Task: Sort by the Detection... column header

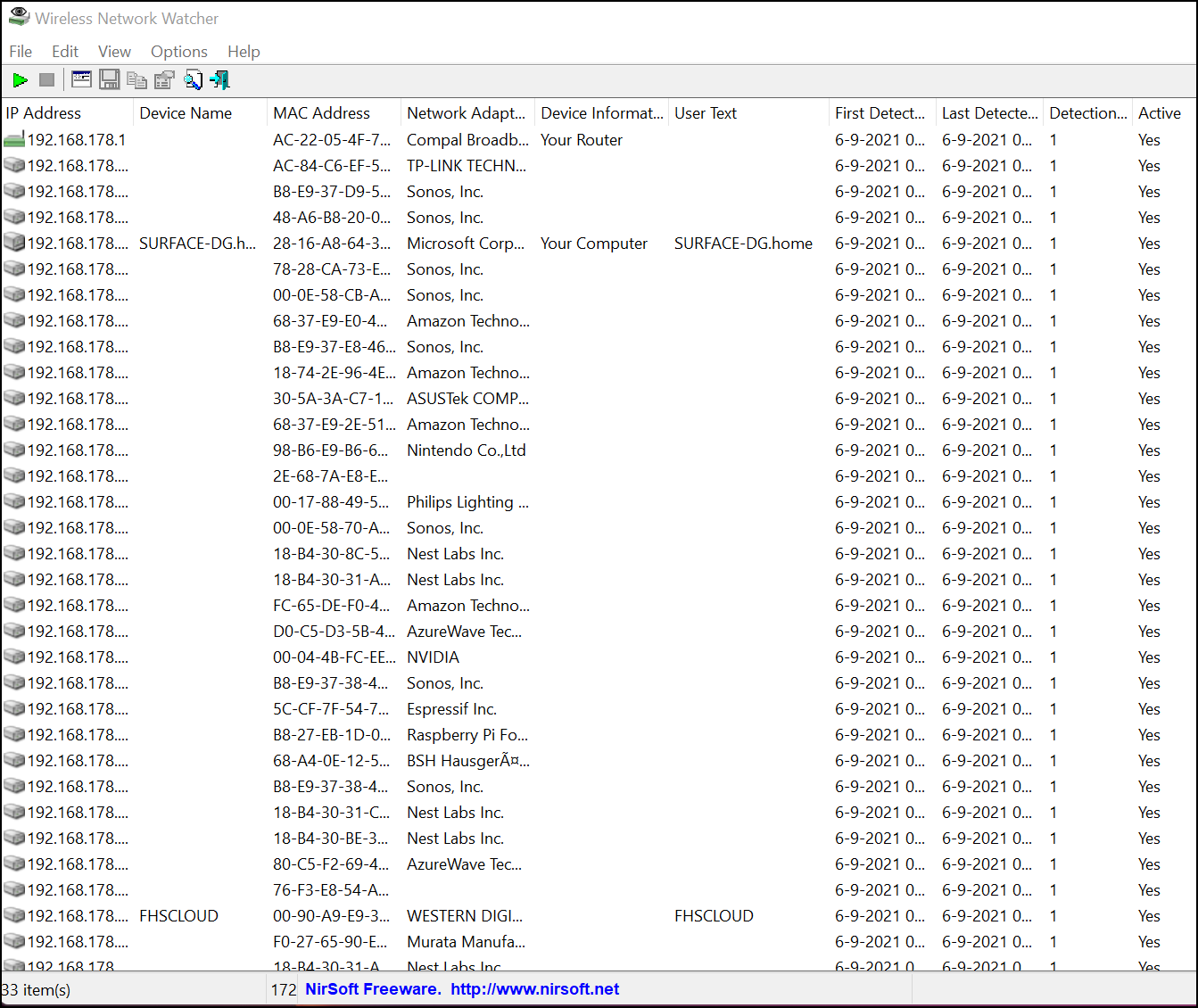Action: tap(1088, 113)
